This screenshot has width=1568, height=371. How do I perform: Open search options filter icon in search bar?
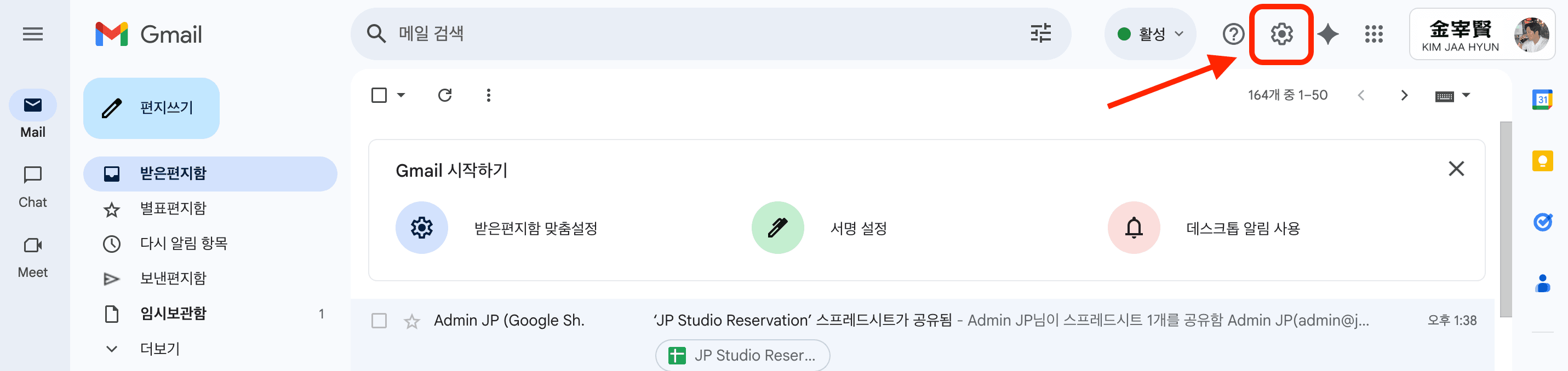[x=1041, y=33]
